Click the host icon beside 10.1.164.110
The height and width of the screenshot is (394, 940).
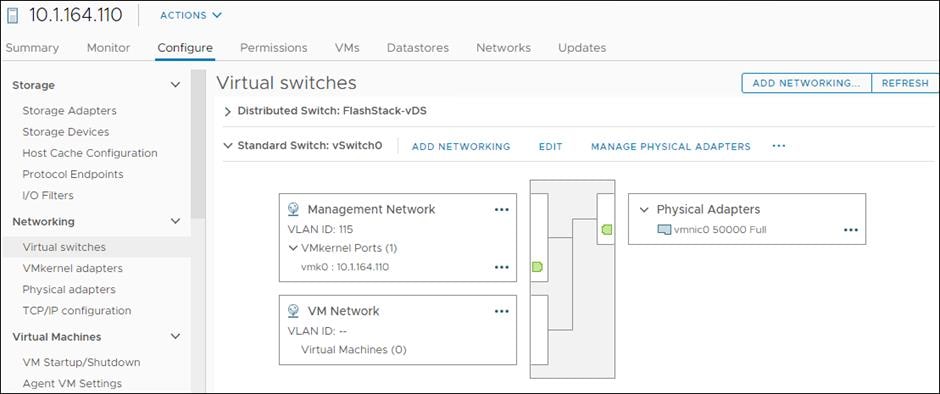(x=13, y=15)
